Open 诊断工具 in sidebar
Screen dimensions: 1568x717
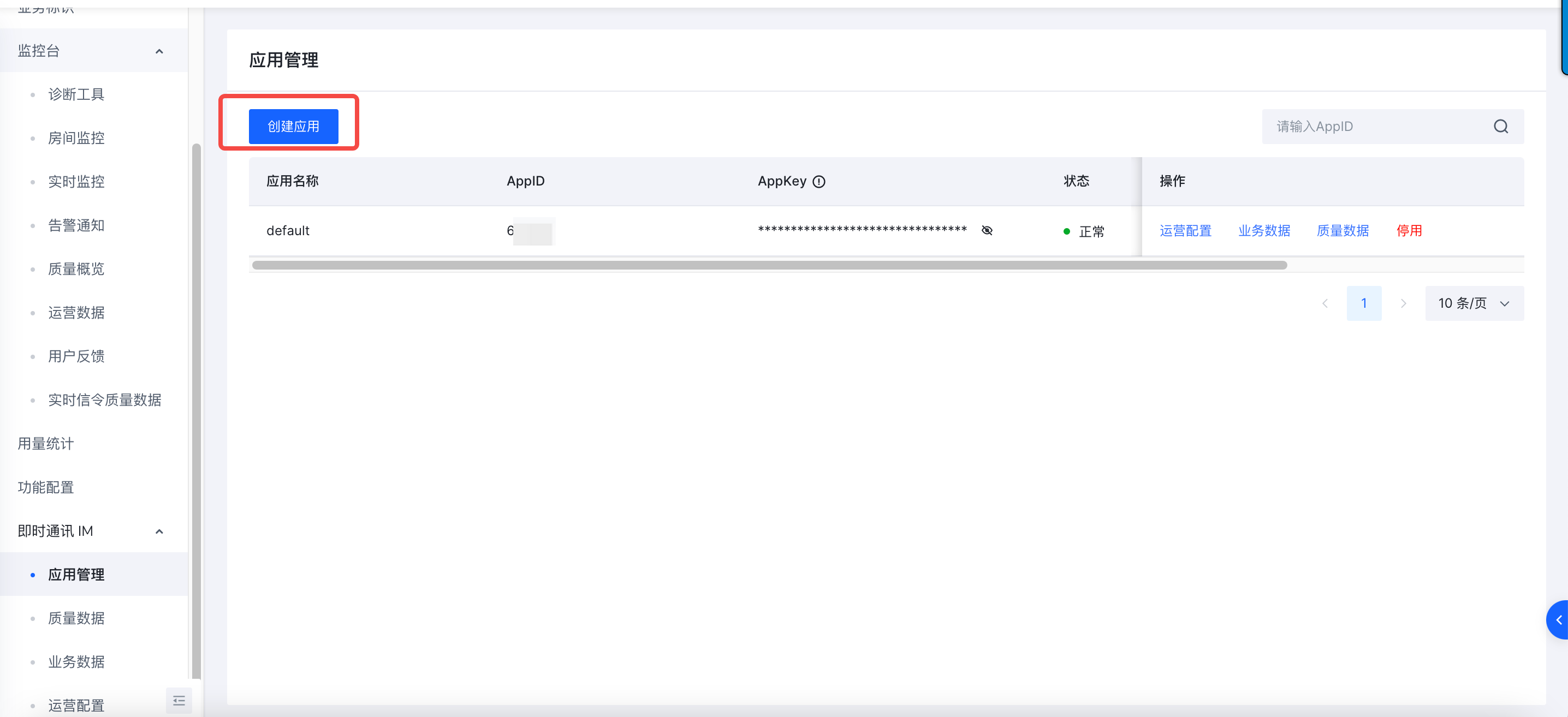[76, 95]
